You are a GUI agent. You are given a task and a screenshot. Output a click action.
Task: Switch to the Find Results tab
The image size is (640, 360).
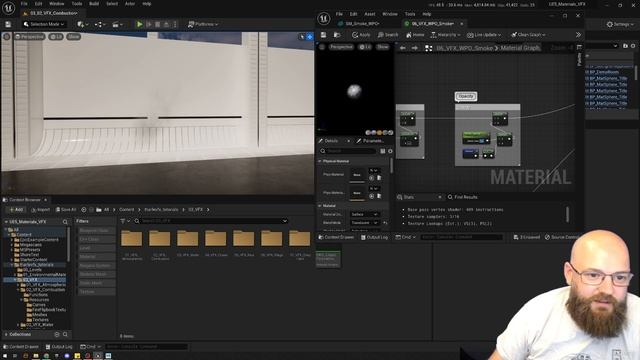(463, 197)
